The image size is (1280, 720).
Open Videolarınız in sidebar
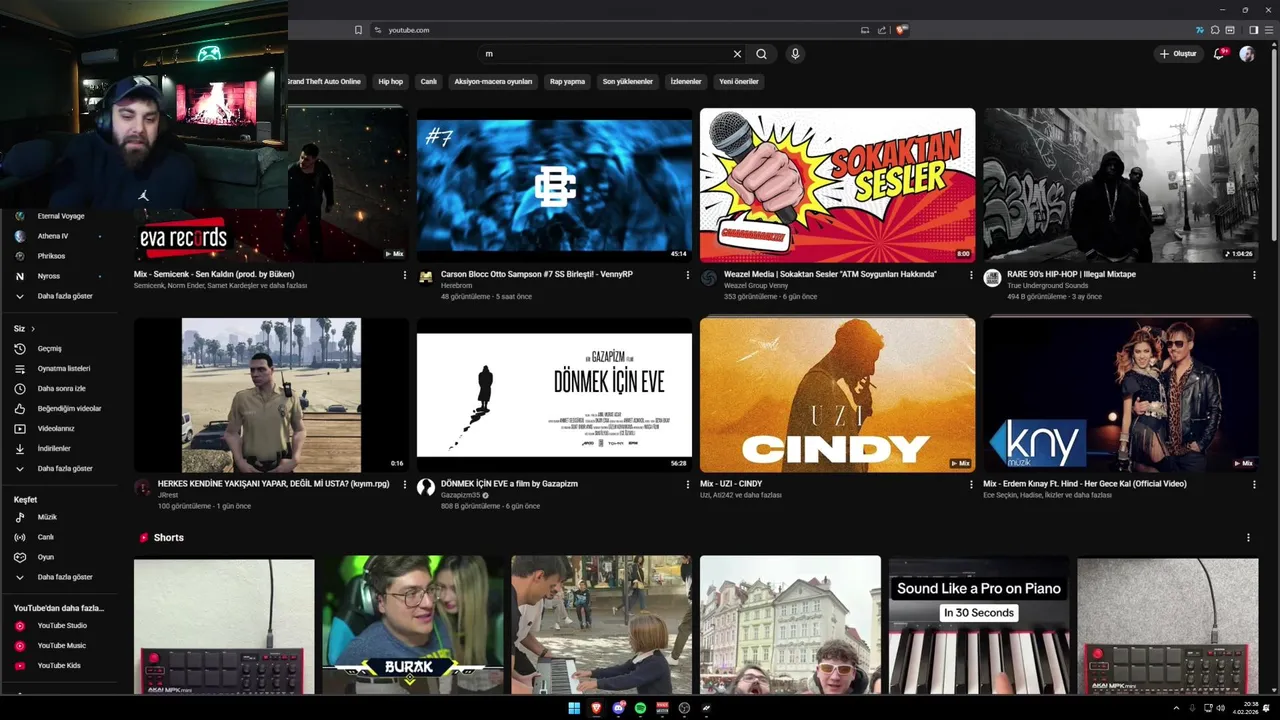point(60,429)
